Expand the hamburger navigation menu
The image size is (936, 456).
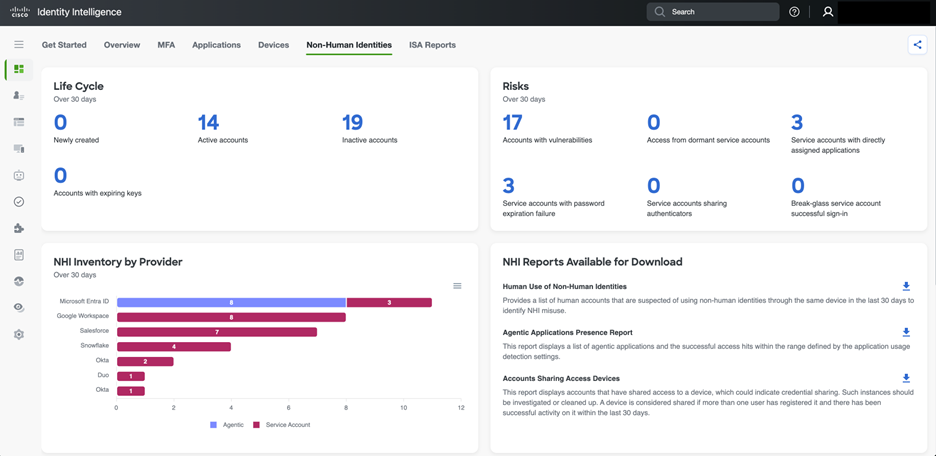18,45
